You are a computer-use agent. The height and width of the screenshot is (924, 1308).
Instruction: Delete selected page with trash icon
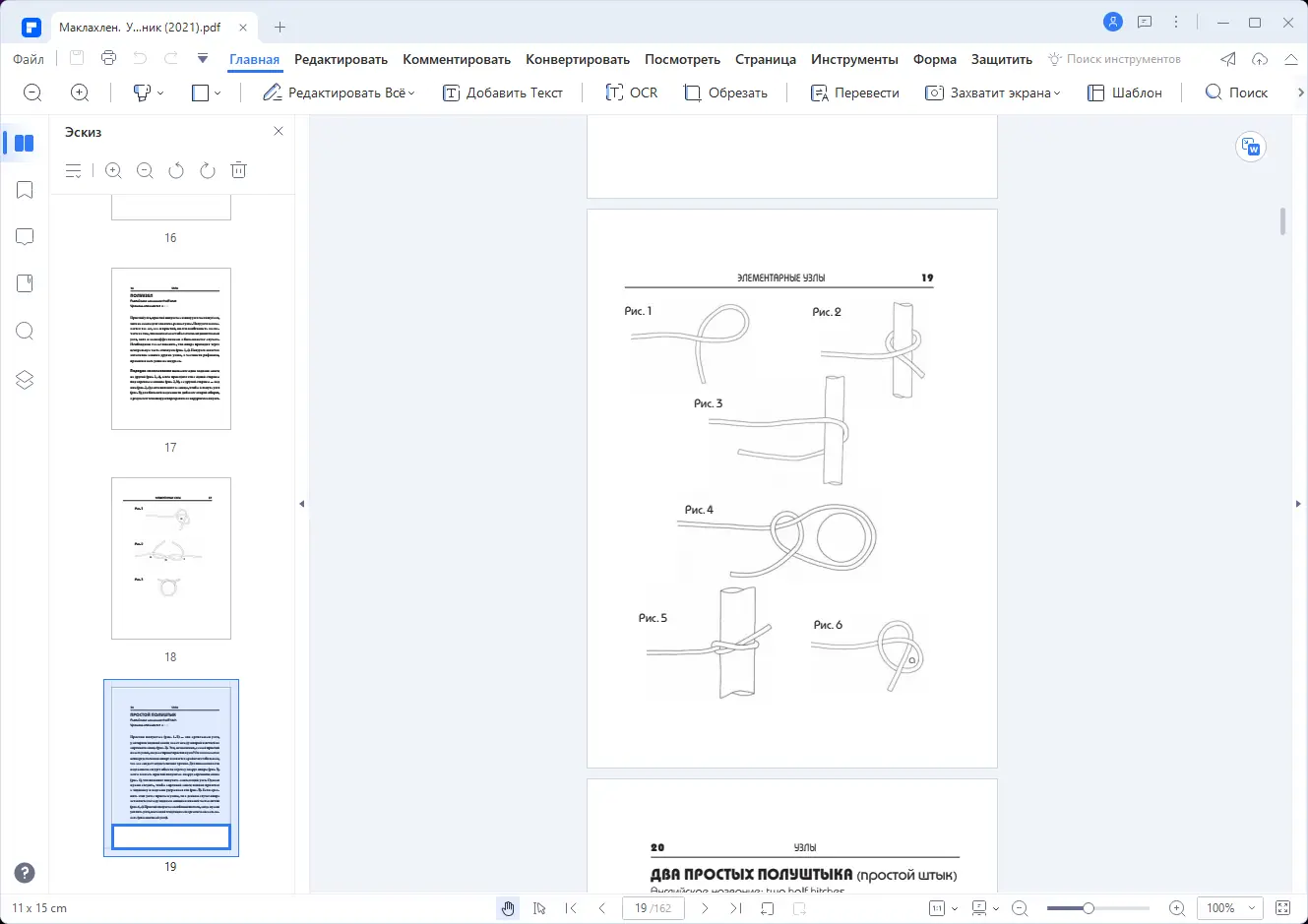tap(238, 170)
